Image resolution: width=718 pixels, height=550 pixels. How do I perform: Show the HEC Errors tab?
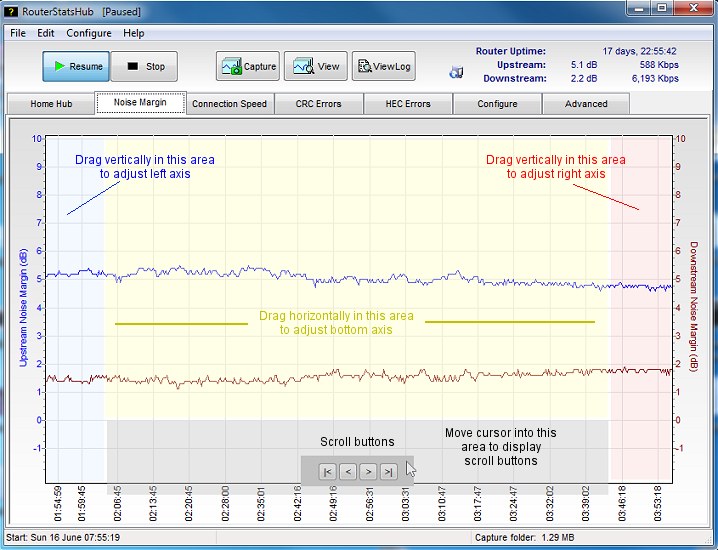[x=408, y=104]
